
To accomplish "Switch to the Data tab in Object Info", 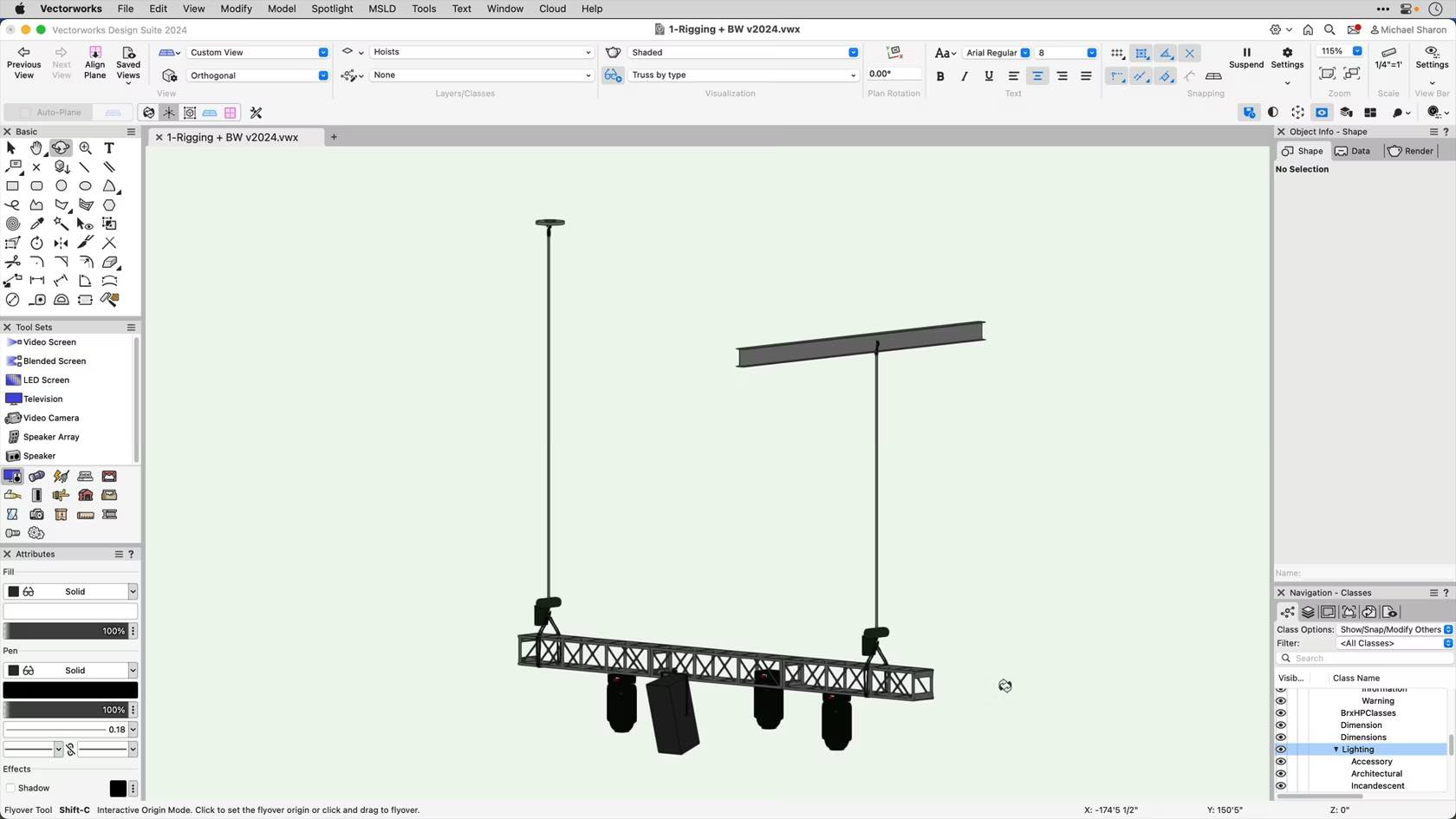I will point(1352,150).
